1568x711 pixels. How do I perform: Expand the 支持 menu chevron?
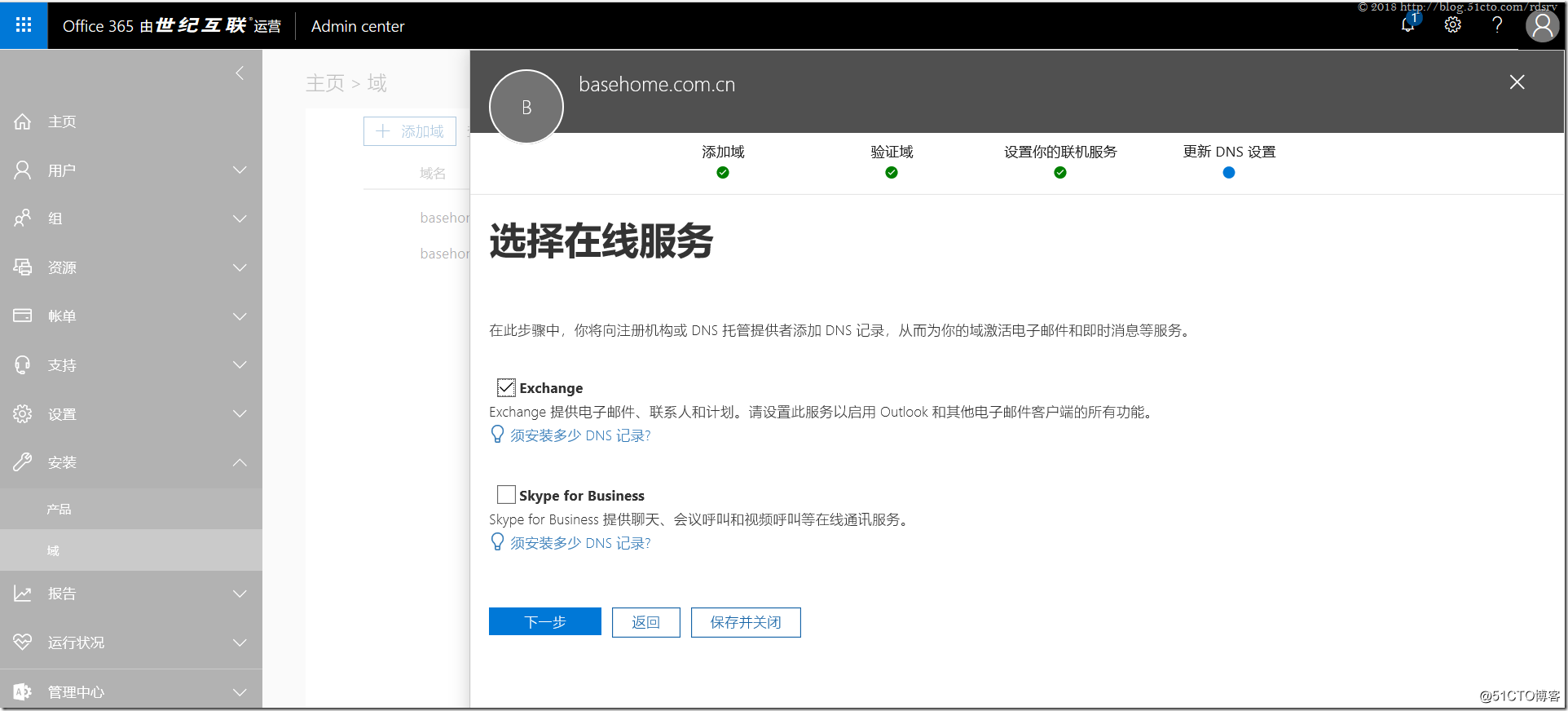click(x=240, y=364)
